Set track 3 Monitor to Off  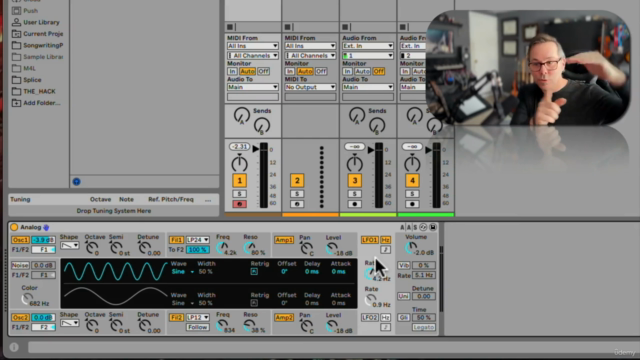pos(379,71)
